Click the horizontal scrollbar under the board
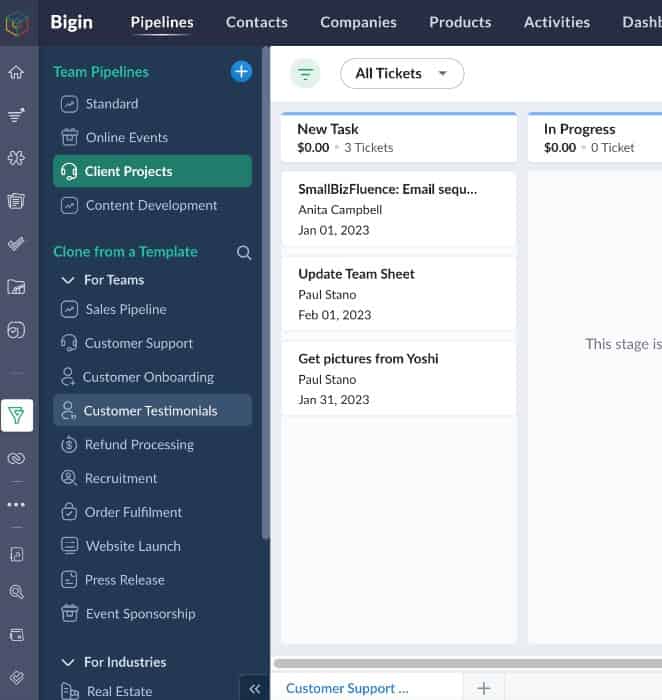The width and height of the screenshot is (662, 700). [468, 663]
